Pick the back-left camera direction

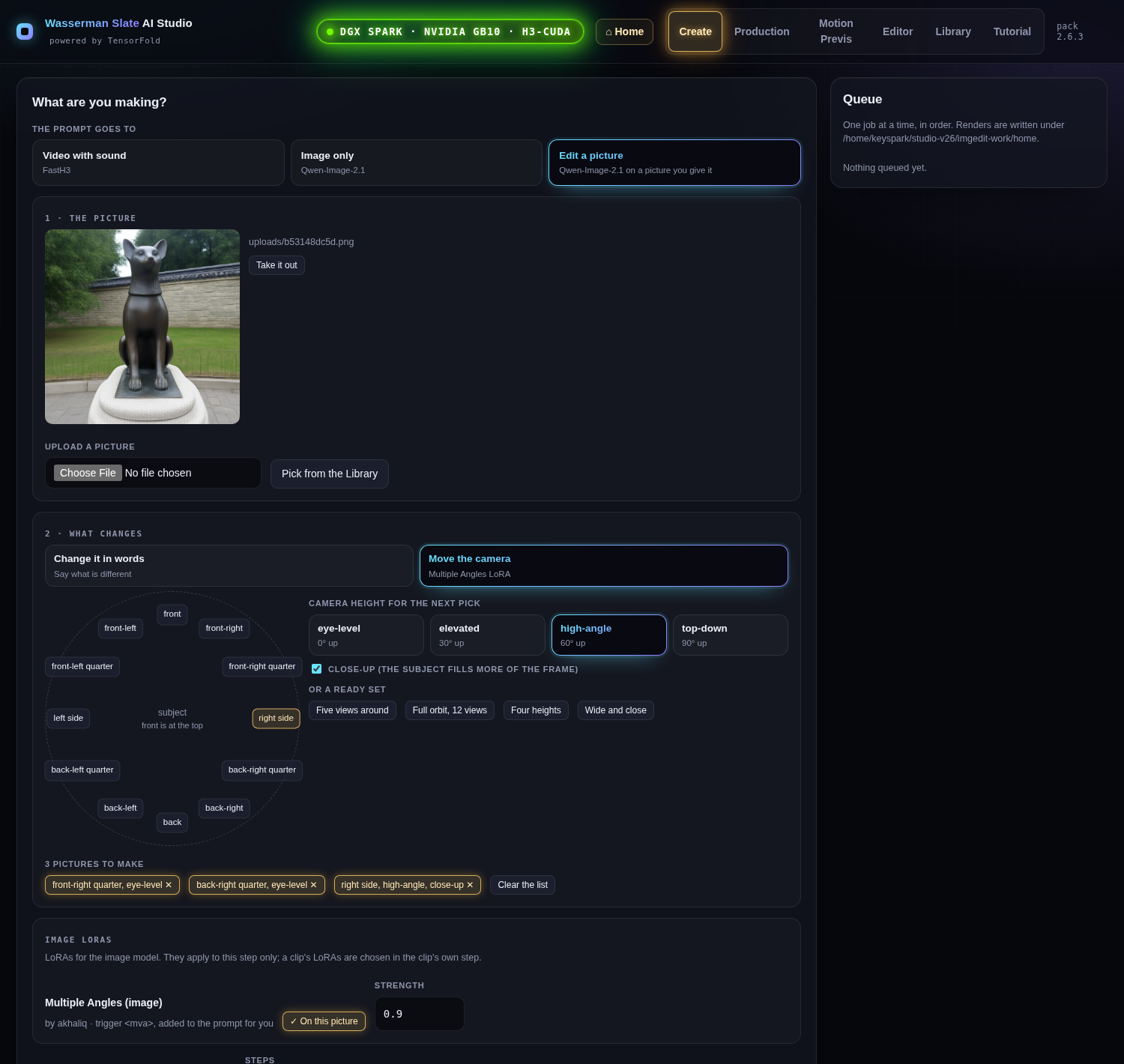[121, 808]
